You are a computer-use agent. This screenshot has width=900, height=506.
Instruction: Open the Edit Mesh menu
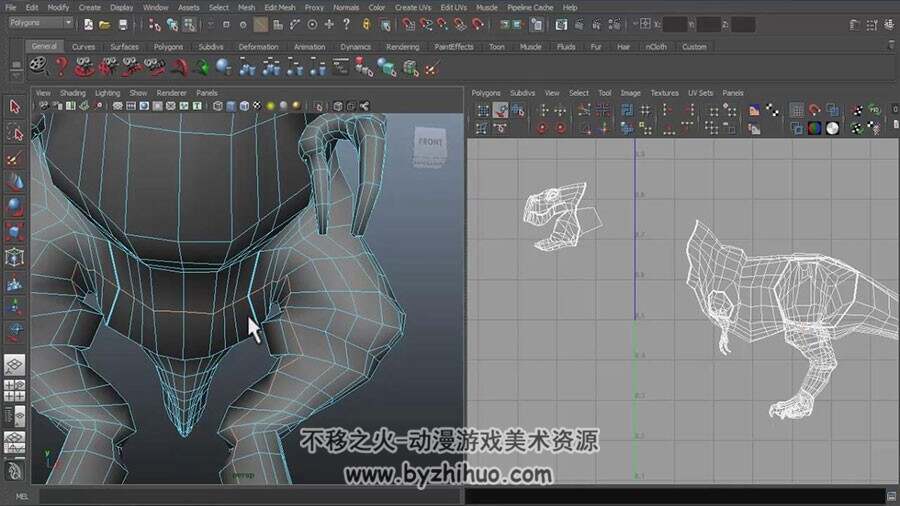click(280, 7)
